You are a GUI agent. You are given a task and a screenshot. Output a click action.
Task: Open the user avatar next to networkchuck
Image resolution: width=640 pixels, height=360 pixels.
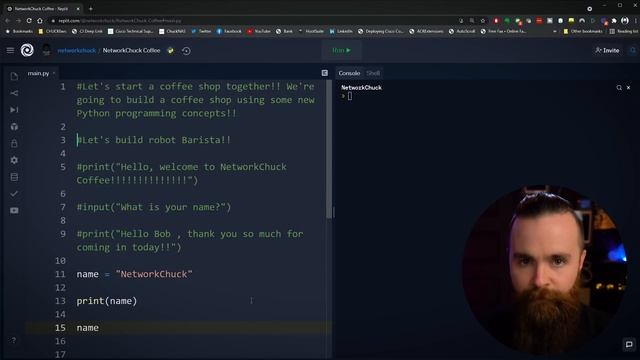click(x=46, y=50)
